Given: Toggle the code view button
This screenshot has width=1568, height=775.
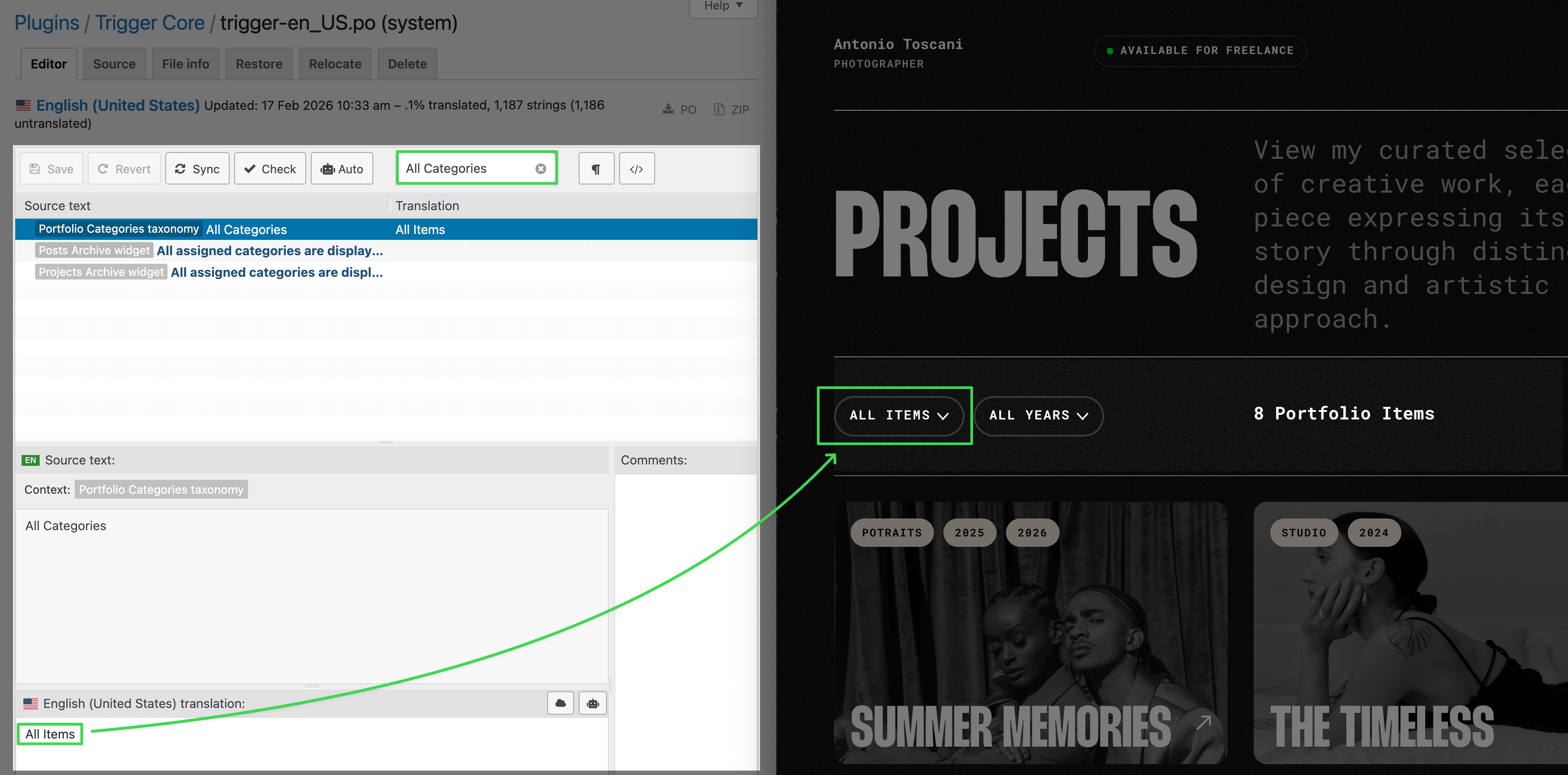Looking at the screenshot, I should point(637,168).
